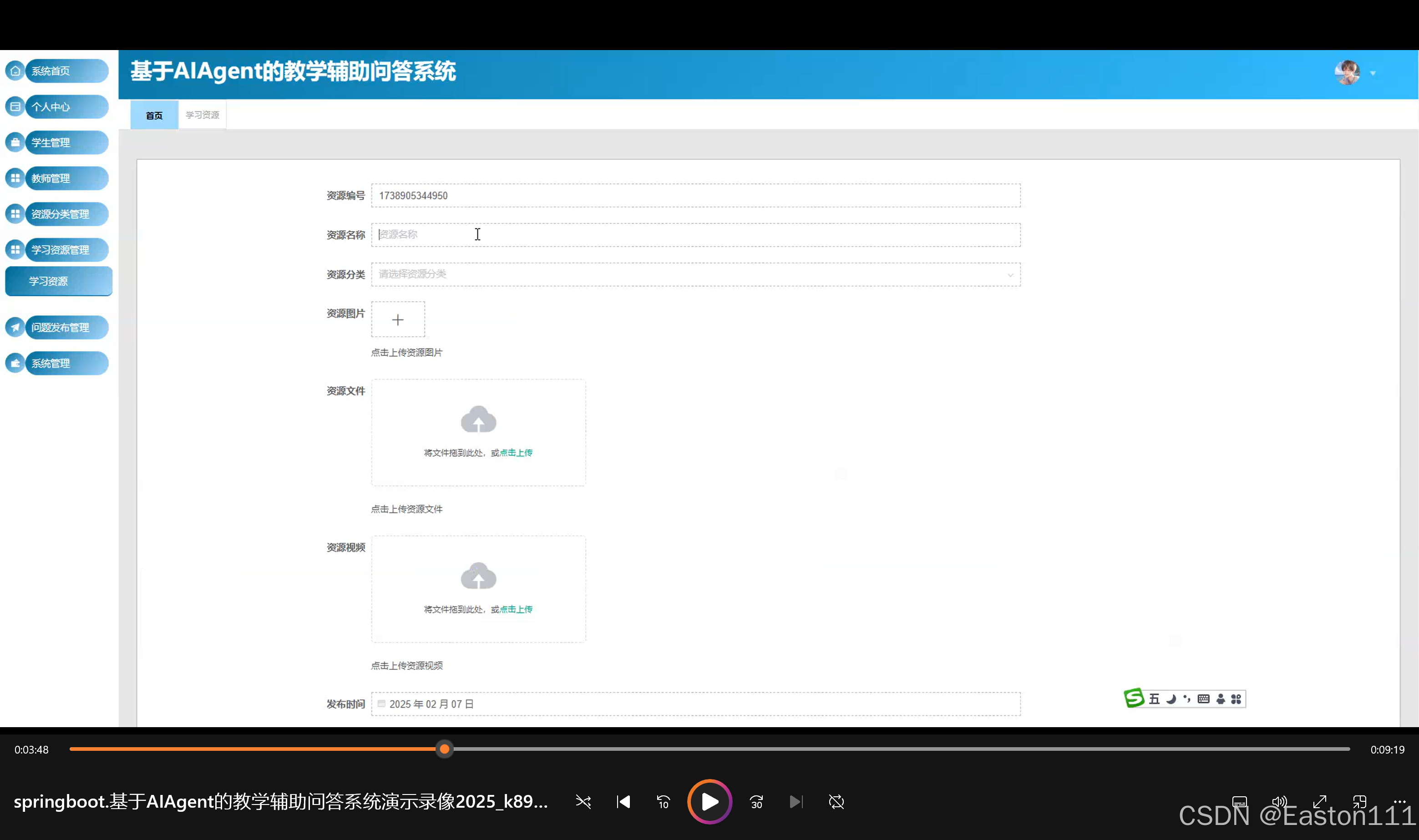This screenshot has height=840, width=1419.
Task: Open the 资源分类 dropdown
Action: 695,274
